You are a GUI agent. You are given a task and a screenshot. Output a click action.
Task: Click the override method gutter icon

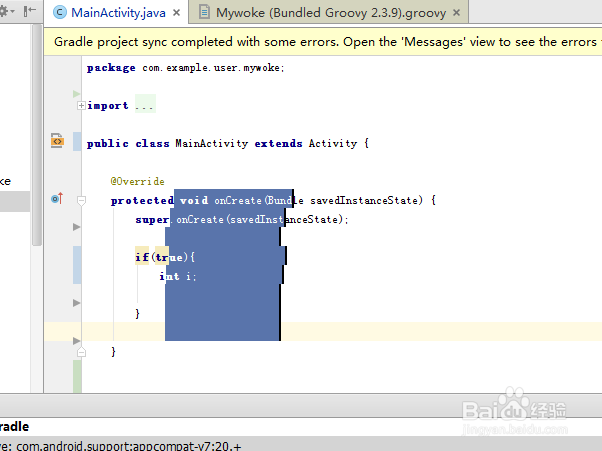pos(57,198)
